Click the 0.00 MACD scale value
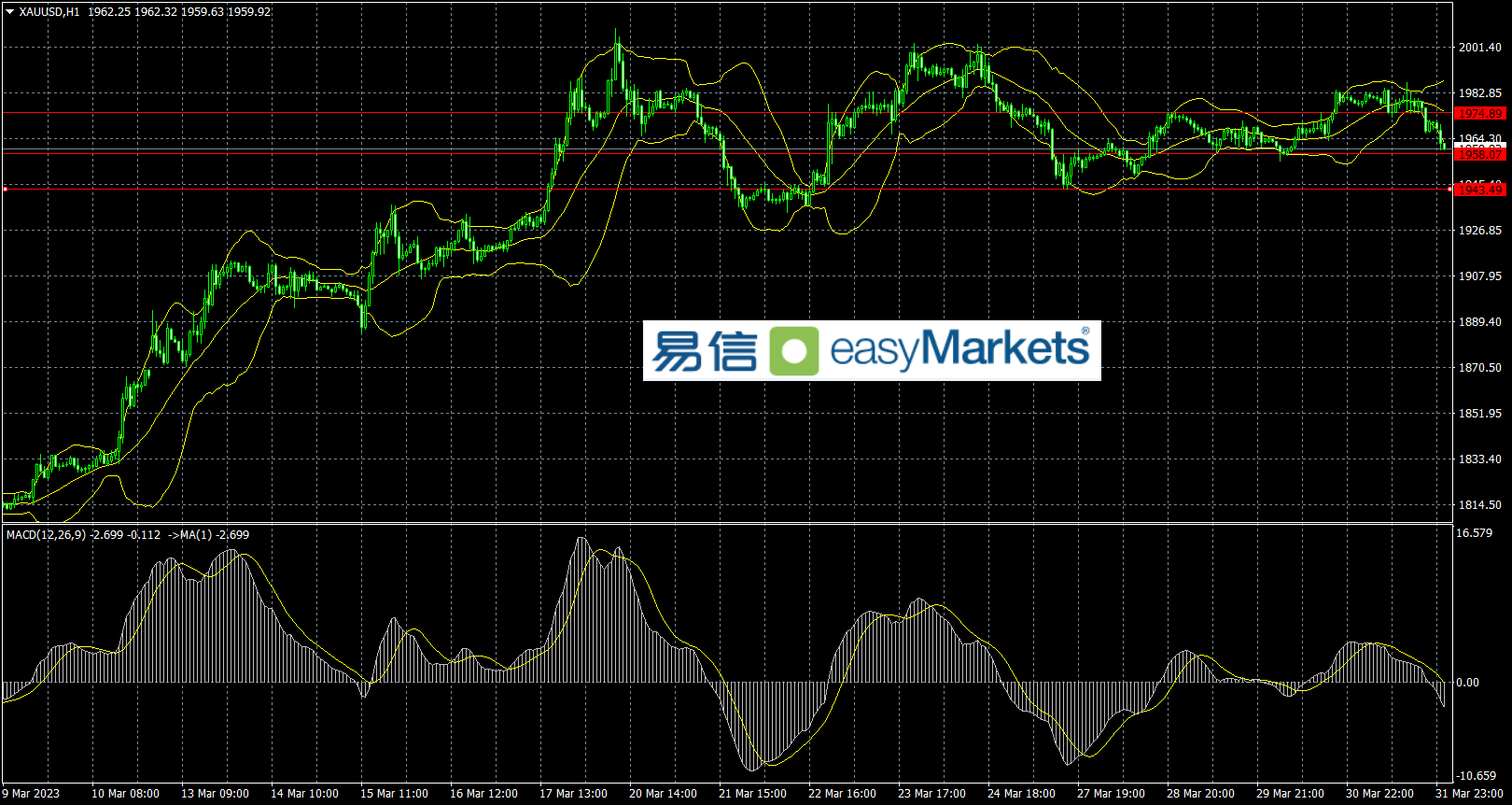Image resolution: width=1512 pixels, height=805 pixels. [x=1468, y=683]
